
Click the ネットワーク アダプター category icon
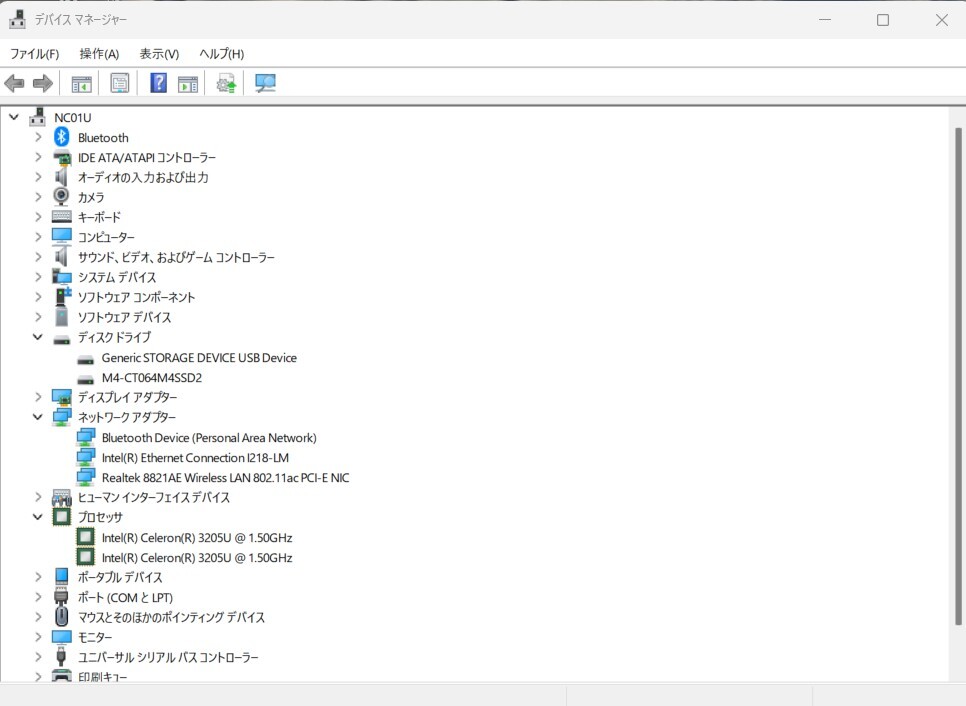pos(62,417)
